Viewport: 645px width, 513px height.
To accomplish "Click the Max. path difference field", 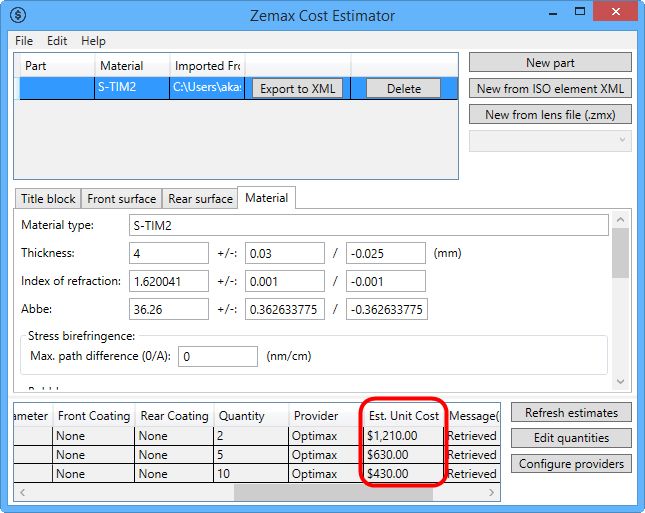I will tap(217, 356).
